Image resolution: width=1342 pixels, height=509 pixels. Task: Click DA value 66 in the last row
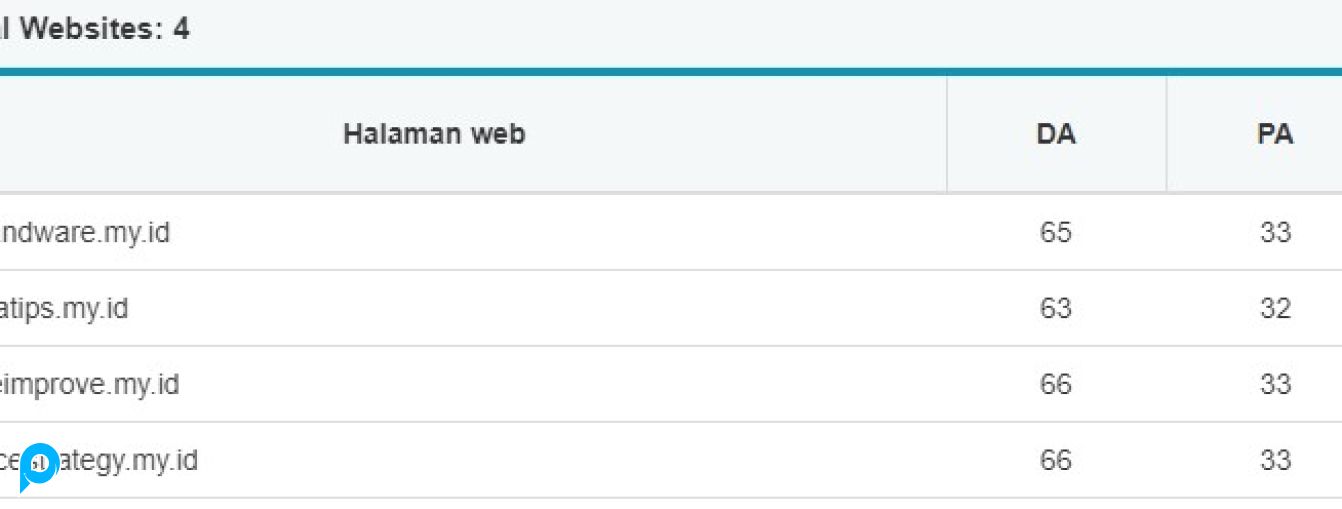tap(1056, 460)
